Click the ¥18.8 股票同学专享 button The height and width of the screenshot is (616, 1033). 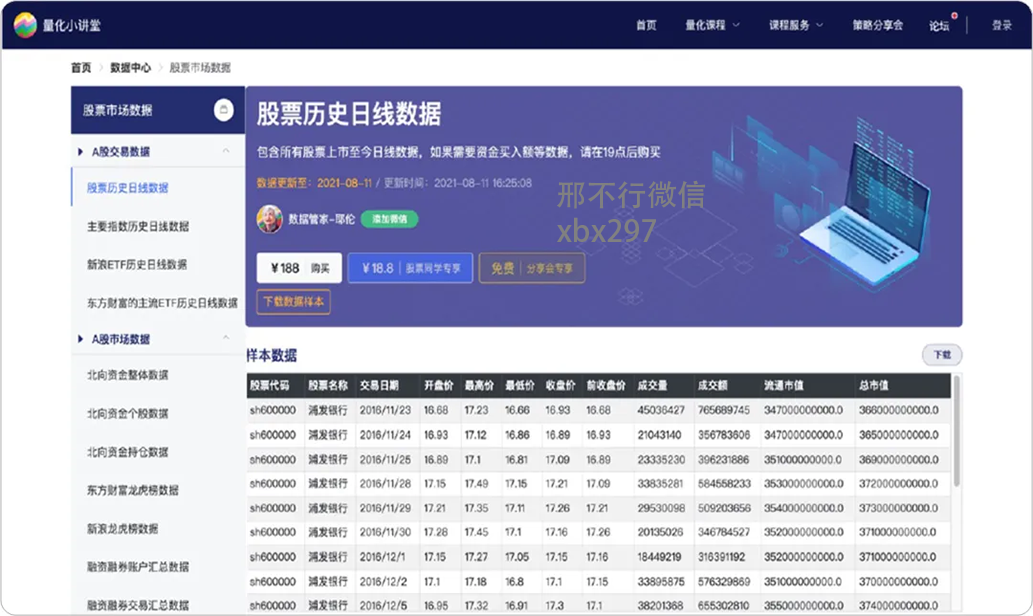[410, 268]
